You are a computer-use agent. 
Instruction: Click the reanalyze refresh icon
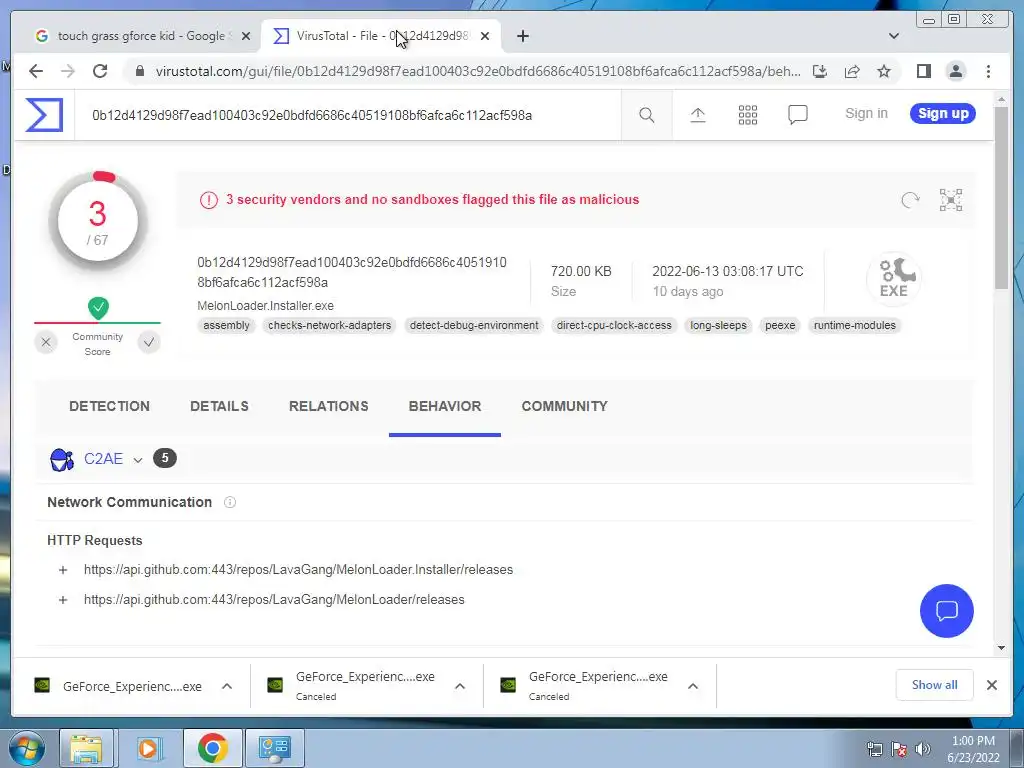(910, 200)
